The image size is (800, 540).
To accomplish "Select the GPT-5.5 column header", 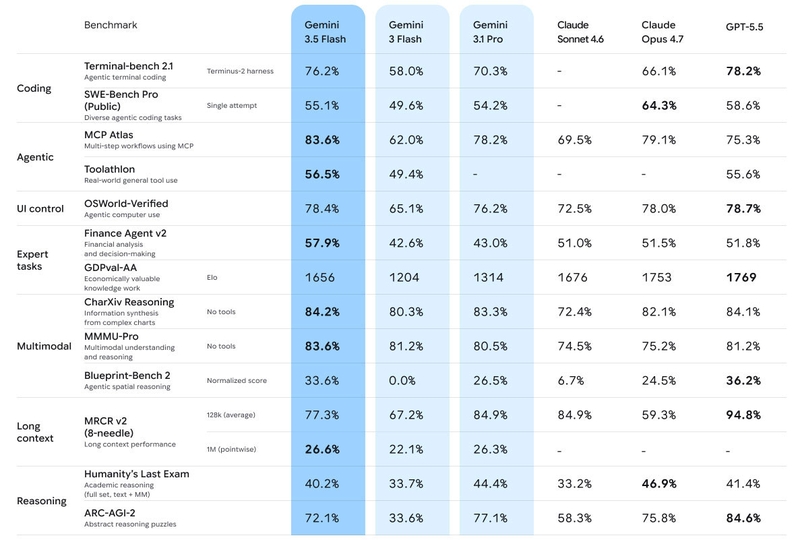I will (x=744, y=27).
